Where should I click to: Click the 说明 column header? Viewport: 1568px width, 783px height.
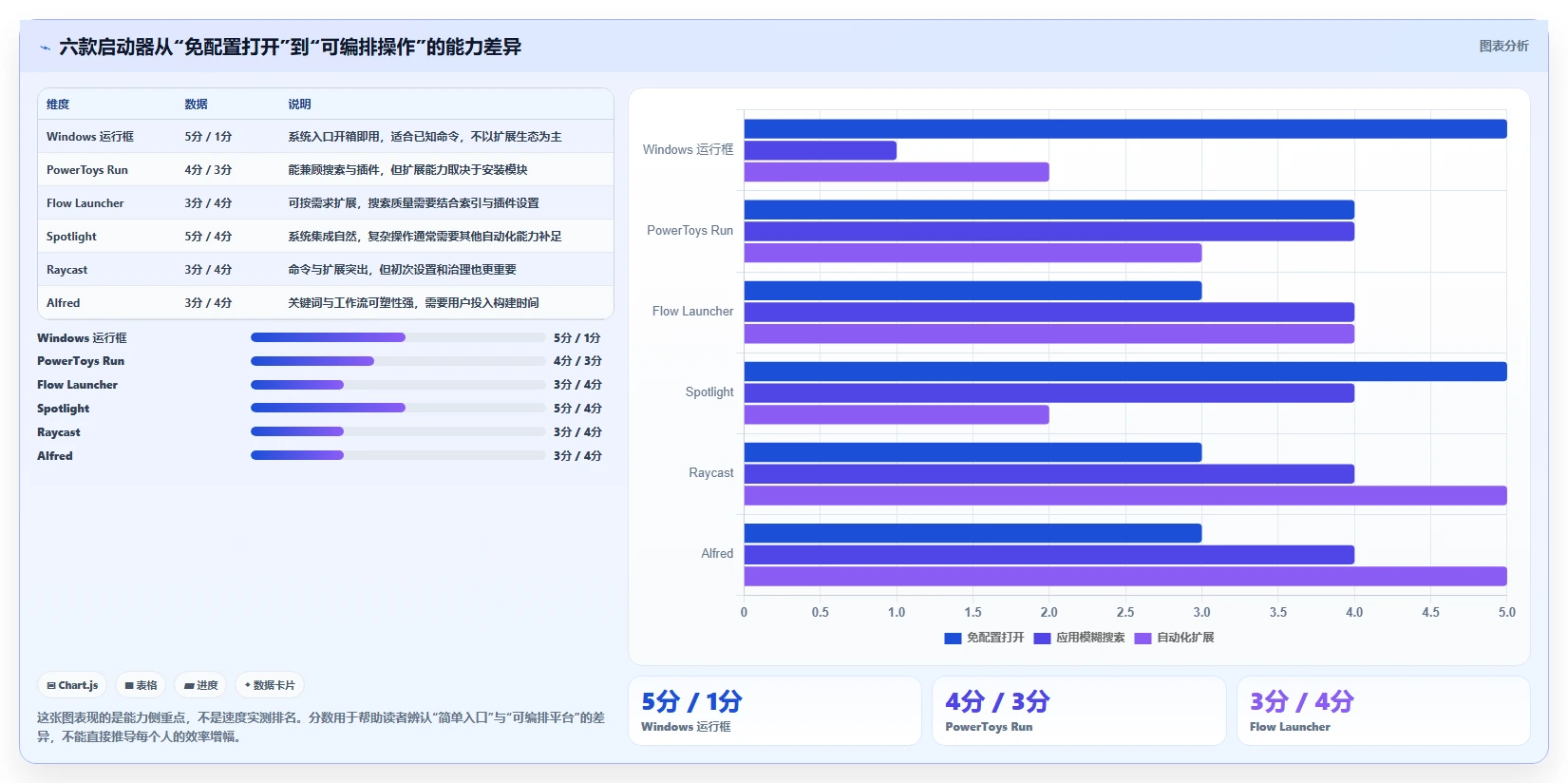[299, 105]
